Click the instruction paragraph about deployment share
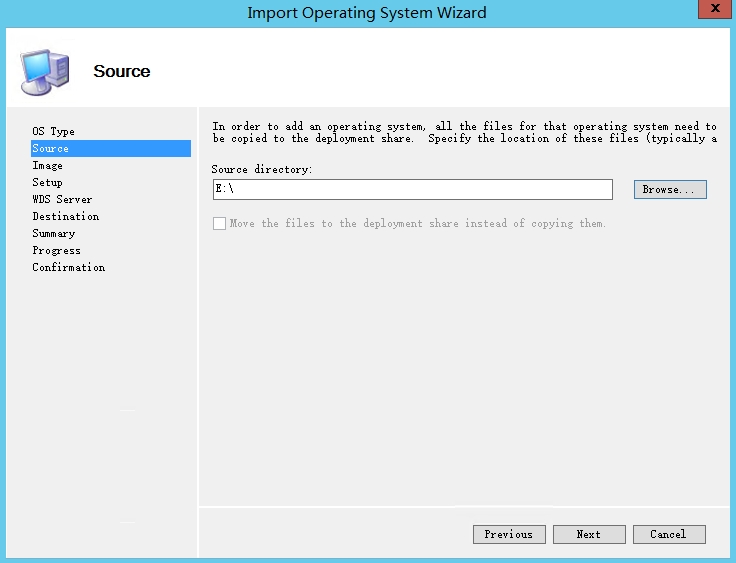This screenshot has width=736, height=563. (x=464, y=132)
